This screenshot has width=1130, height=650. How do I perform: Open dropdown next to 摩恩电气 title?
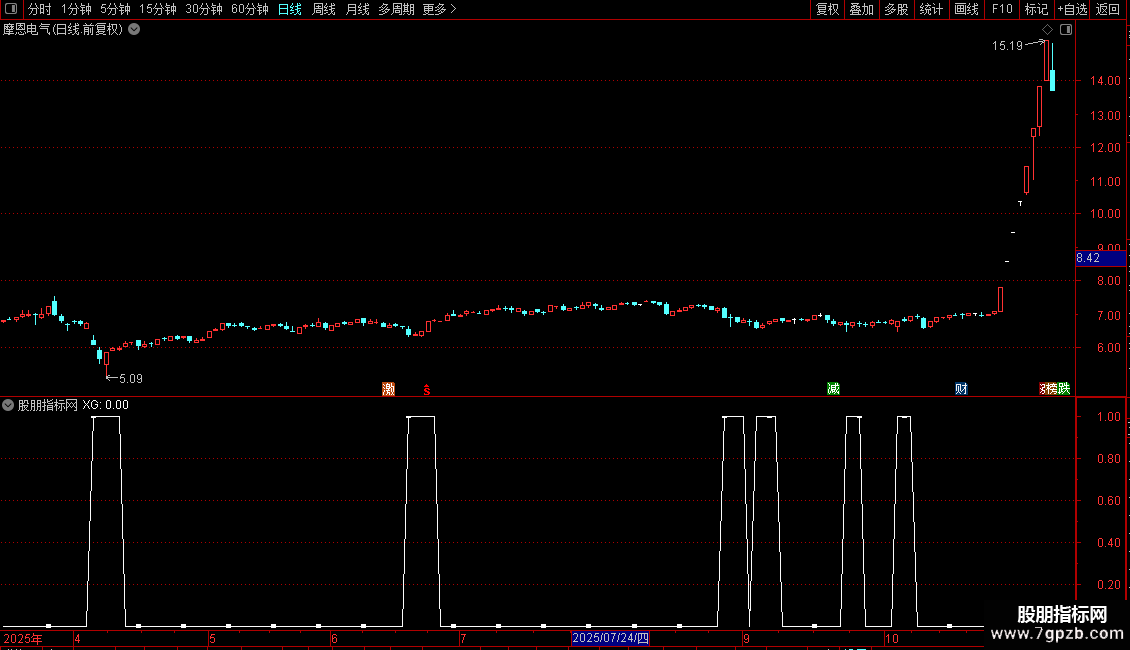134,30
